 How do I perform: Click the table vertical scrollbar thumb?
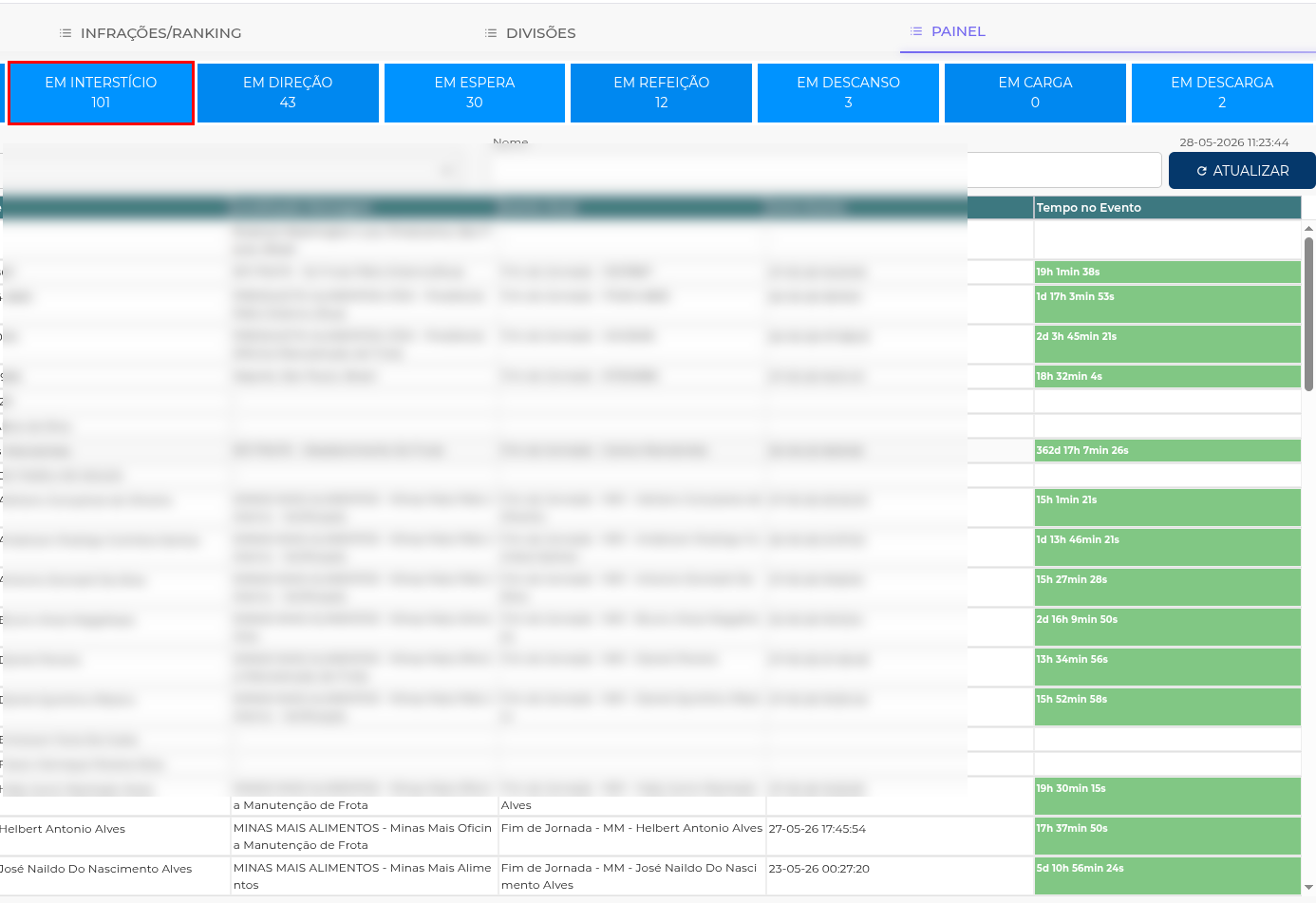tap(1309, 313)
